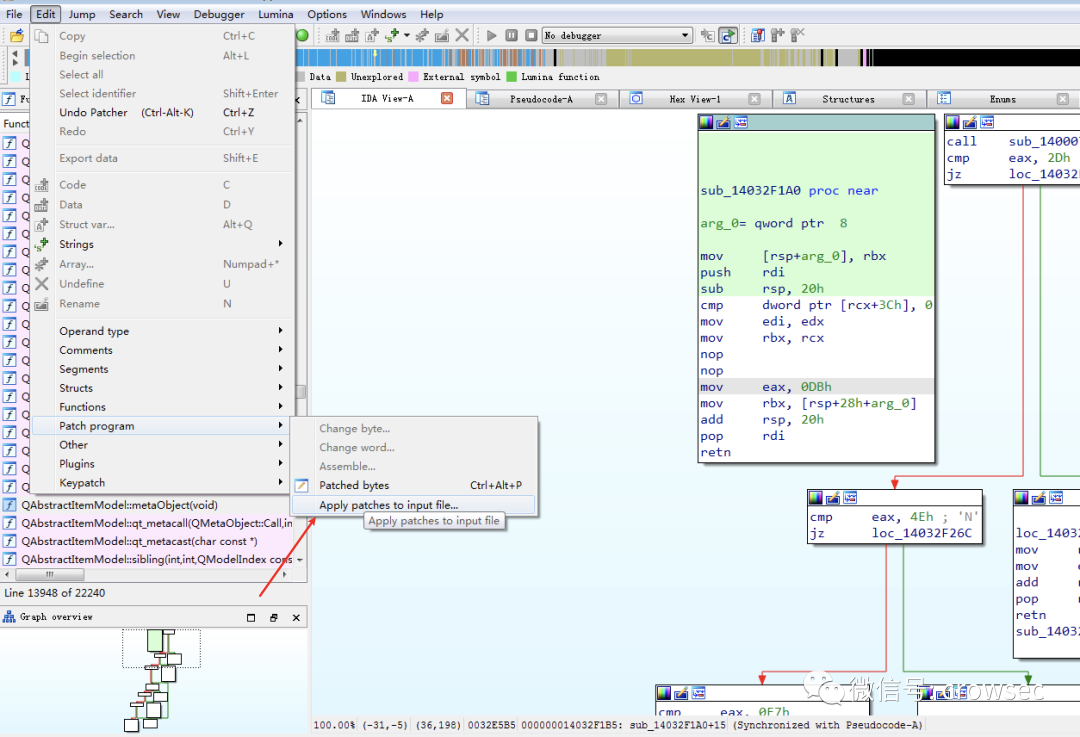Click the color icon of sub_14032F1A0 node
The image size is (1080, 737).
tap(706, 123)
